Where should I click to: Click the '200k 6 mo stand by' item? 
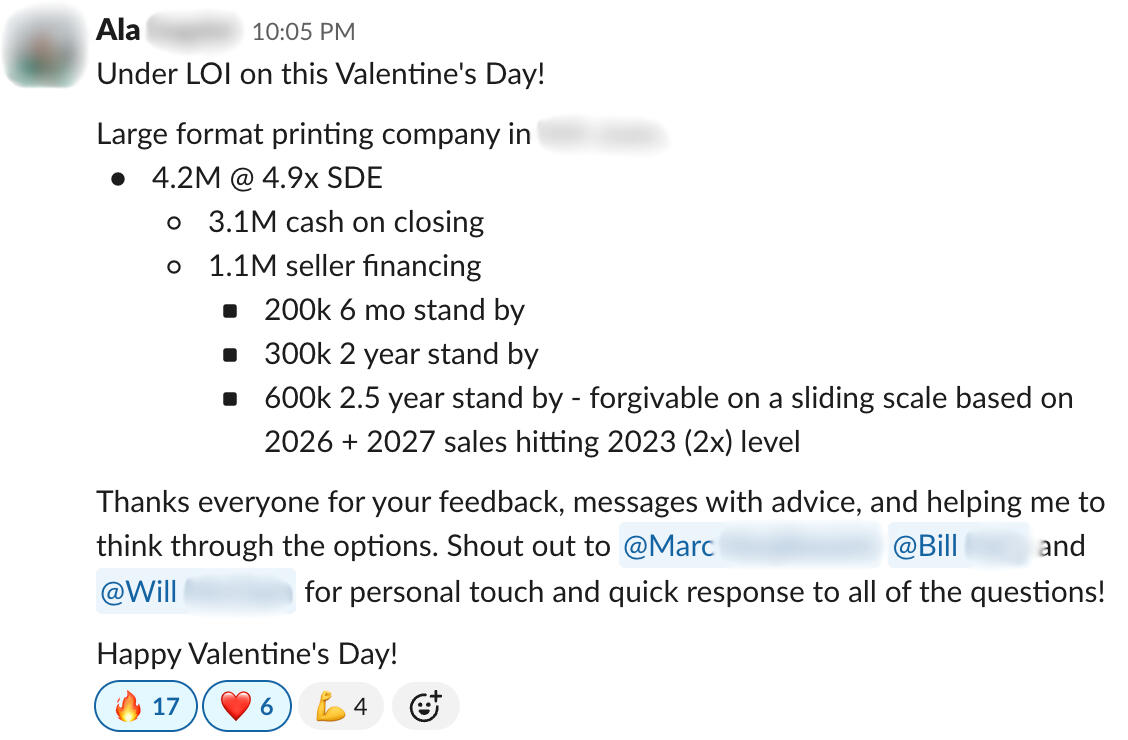tap(394, 310)
